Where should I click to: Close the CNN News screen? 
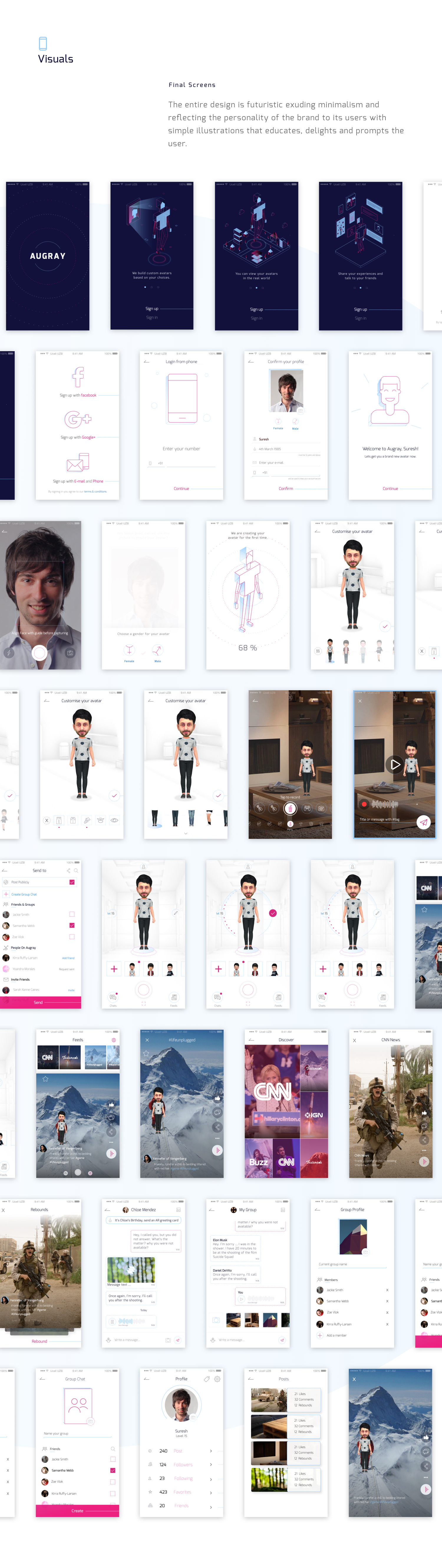pyautogui.click(x=355, y=1040)
